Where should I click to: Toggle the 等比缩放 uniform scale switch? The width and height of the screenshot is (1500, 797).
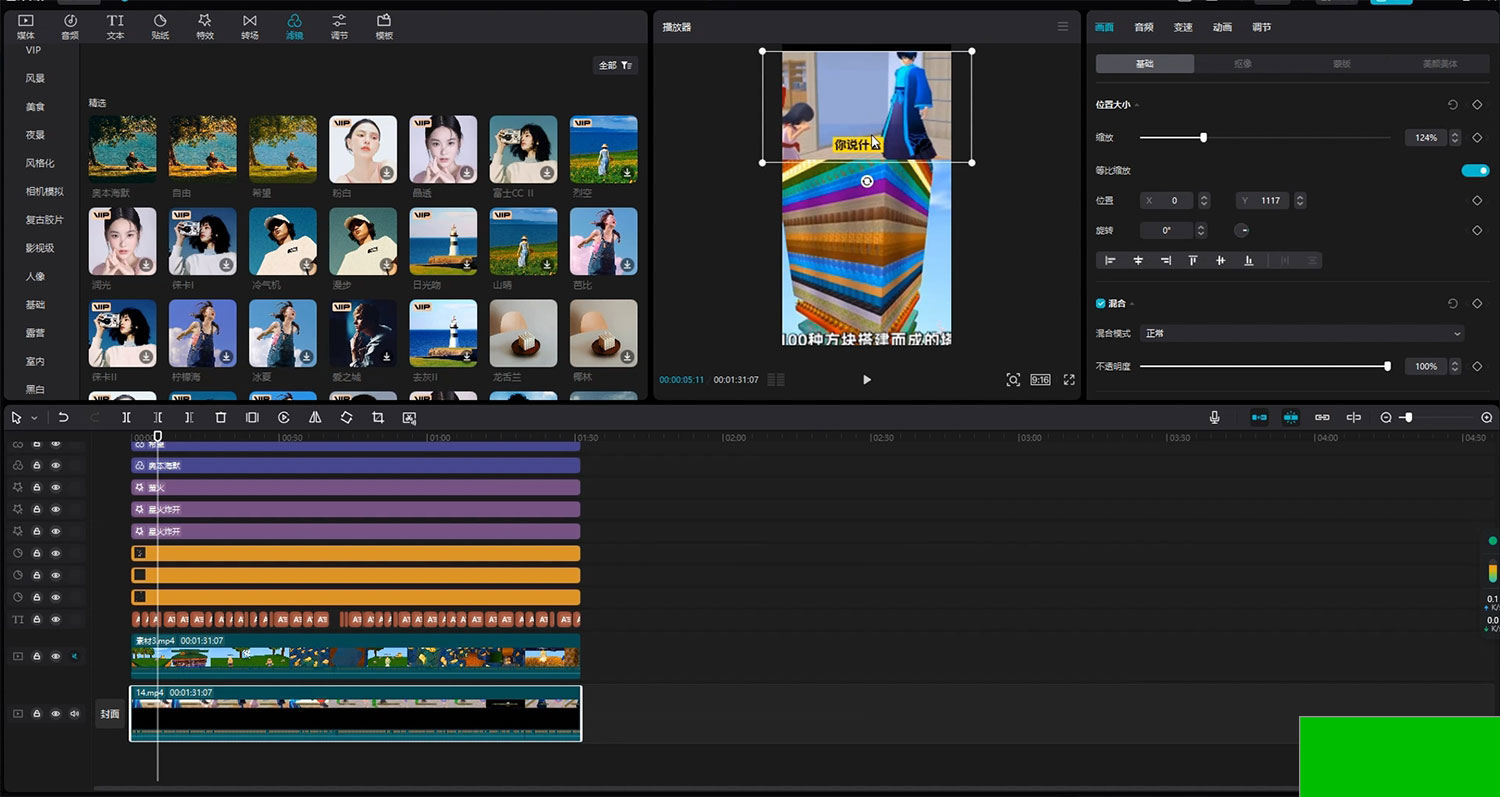(1475, 171)
